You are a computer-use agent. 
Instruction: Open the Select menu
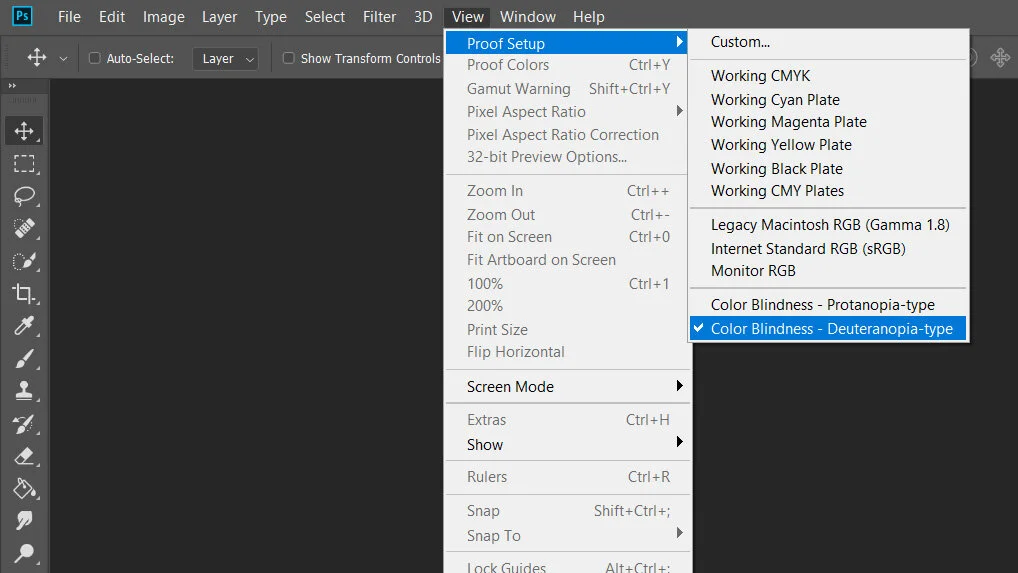coord(325,17)
